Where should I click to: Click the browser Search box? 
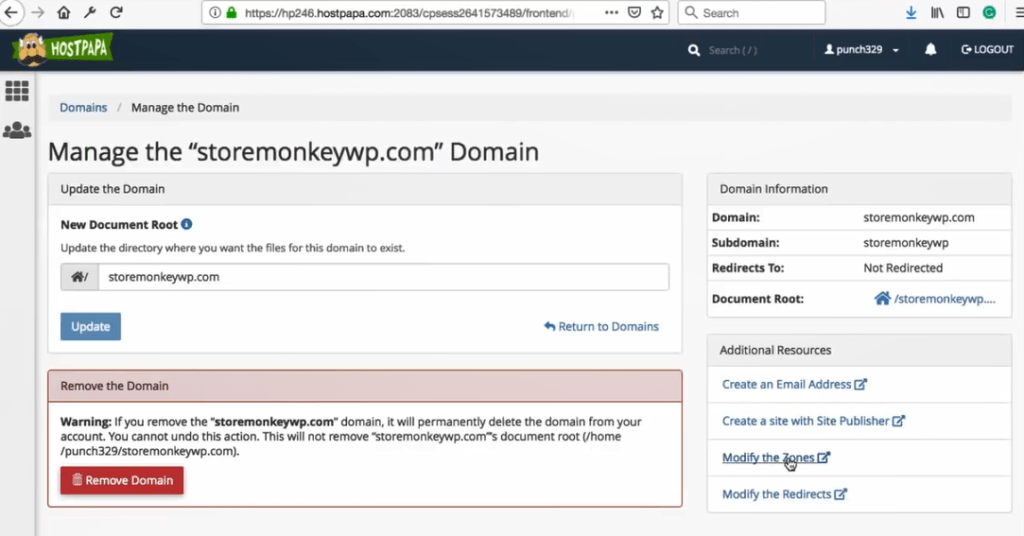(x=752, y=12)
